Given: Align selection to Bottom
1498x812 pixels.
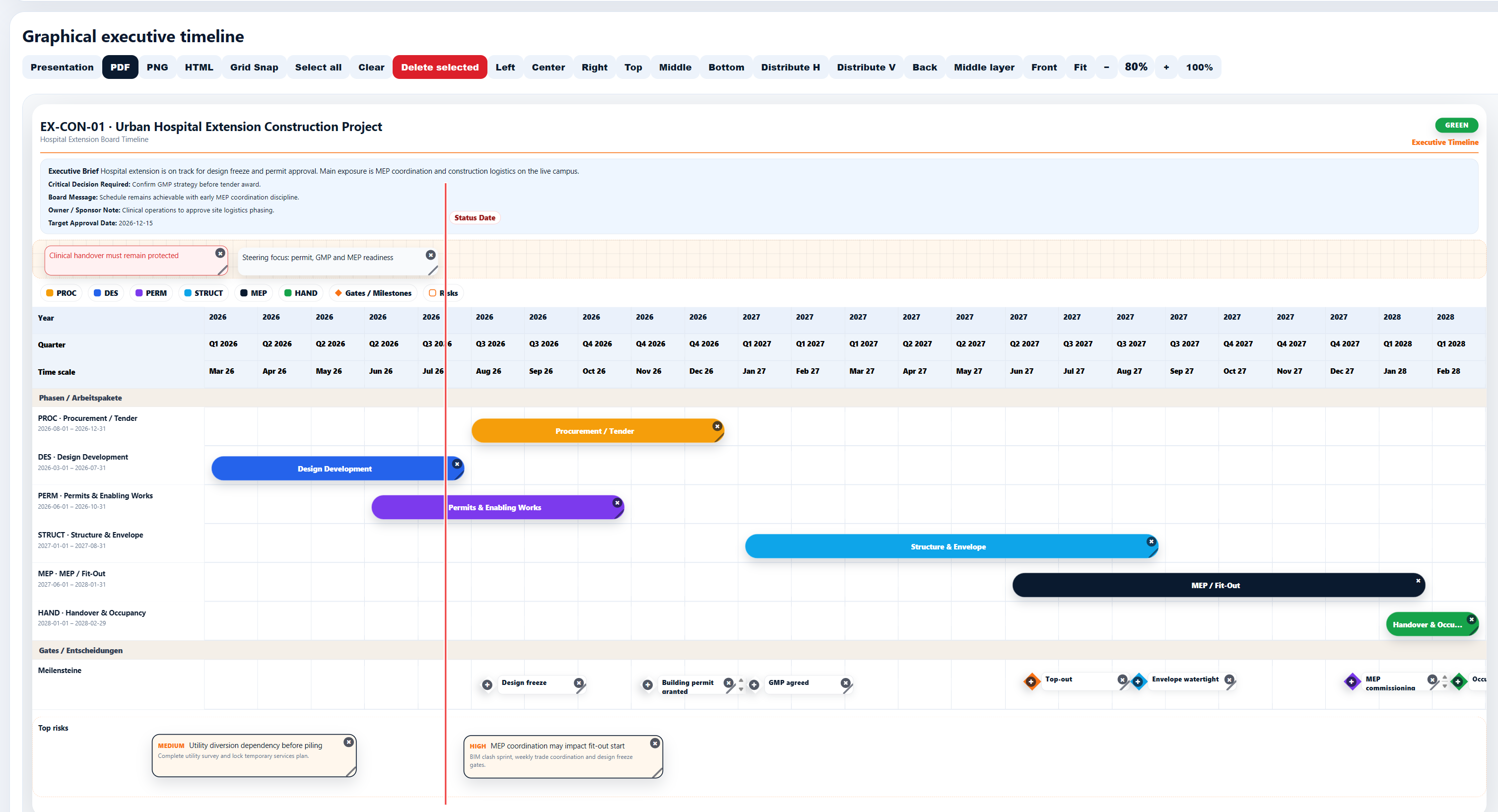Looking at the screenshot, I should pyautogui.click(x=726, y=68).
